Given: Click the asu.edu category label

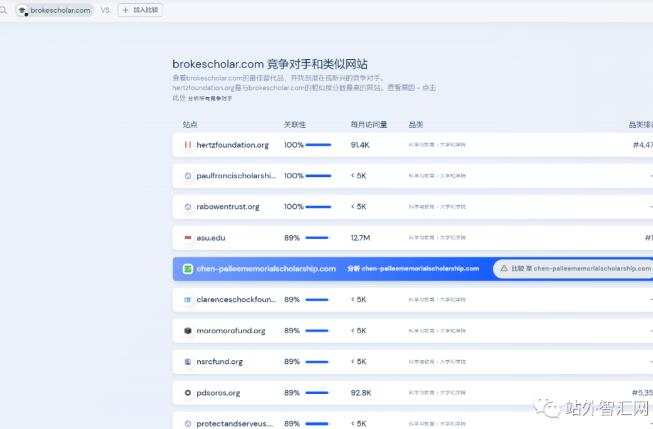Looking at the screenshot, I should tap(437, 238).
